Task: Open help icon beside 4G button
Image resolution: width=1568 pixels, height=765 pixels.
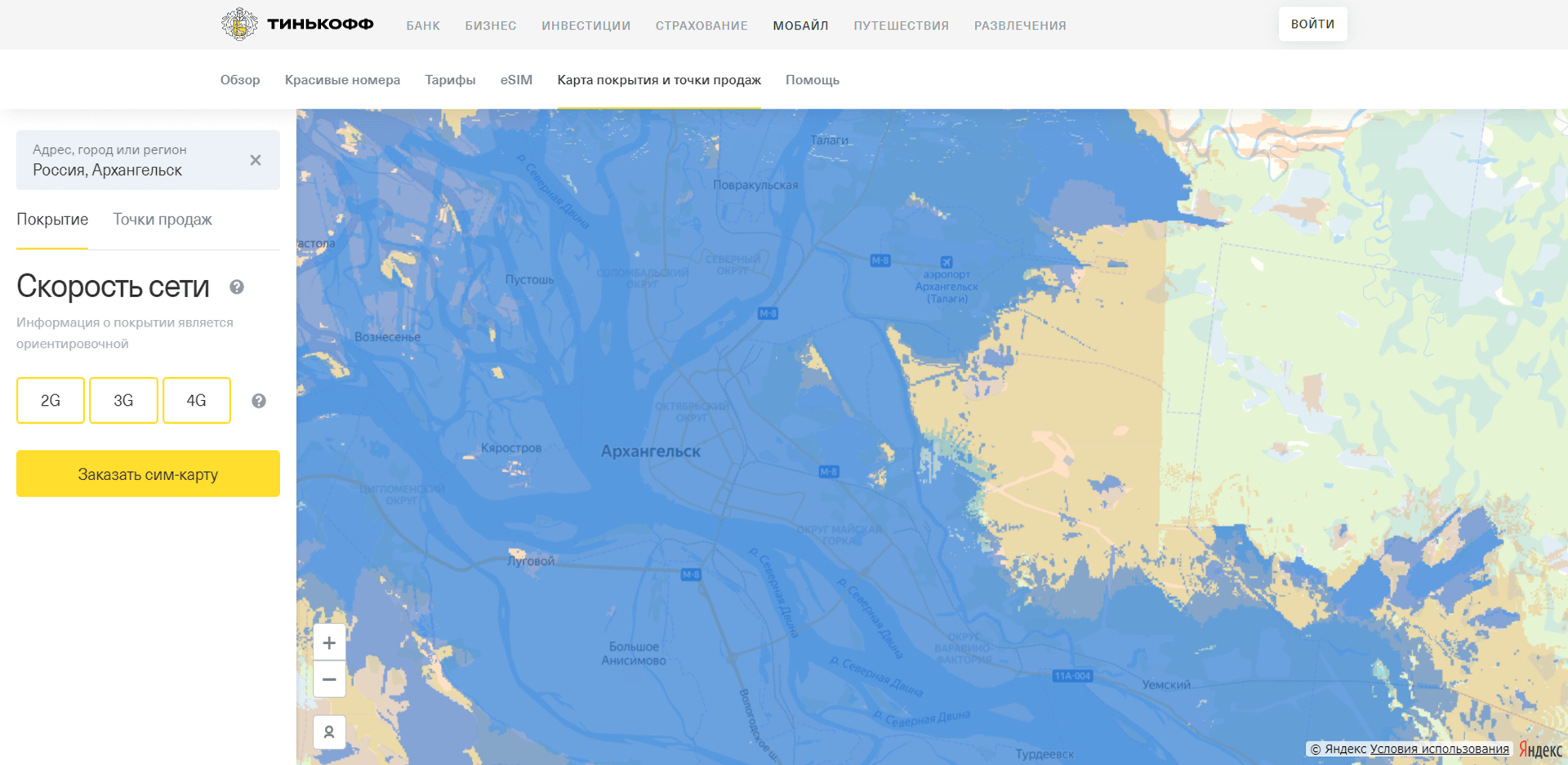Action: (x=259, y=401)
